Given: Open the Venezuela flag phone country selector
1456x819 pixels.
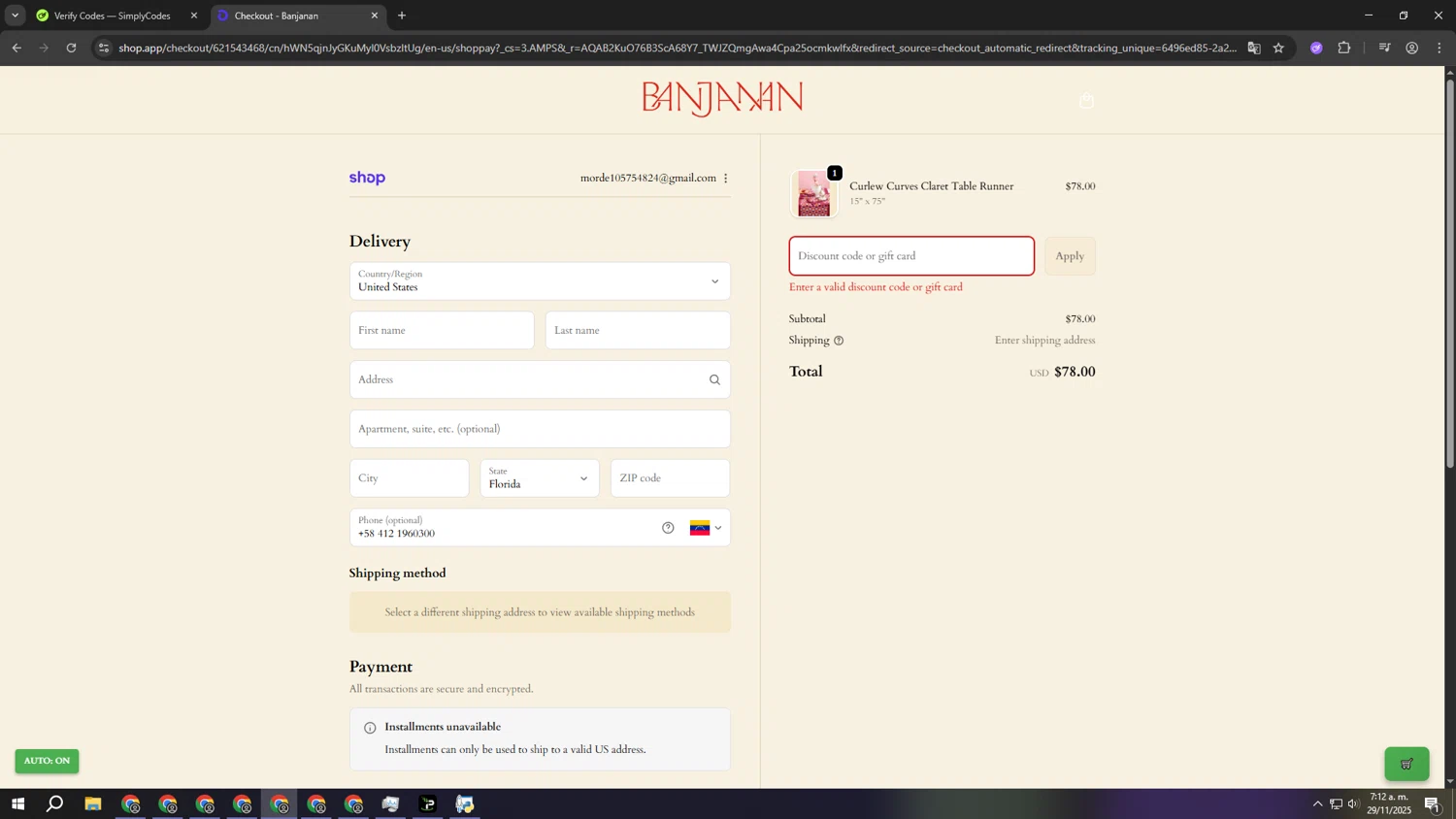Looking at the screenshot, I should (x=707, y=528).
